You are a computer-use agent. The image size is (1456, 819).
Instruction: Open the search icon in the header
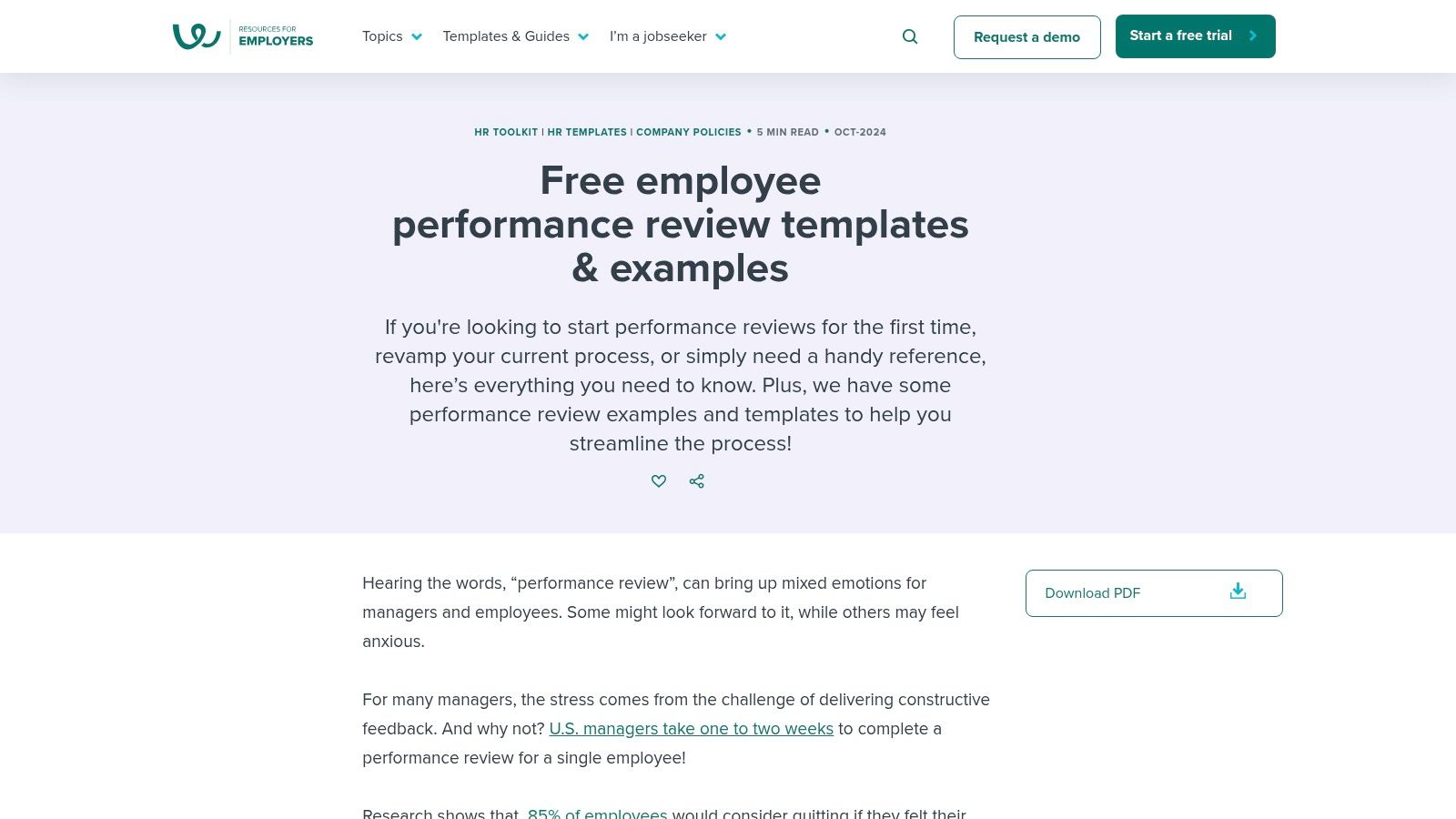click(x=909, y=36)
